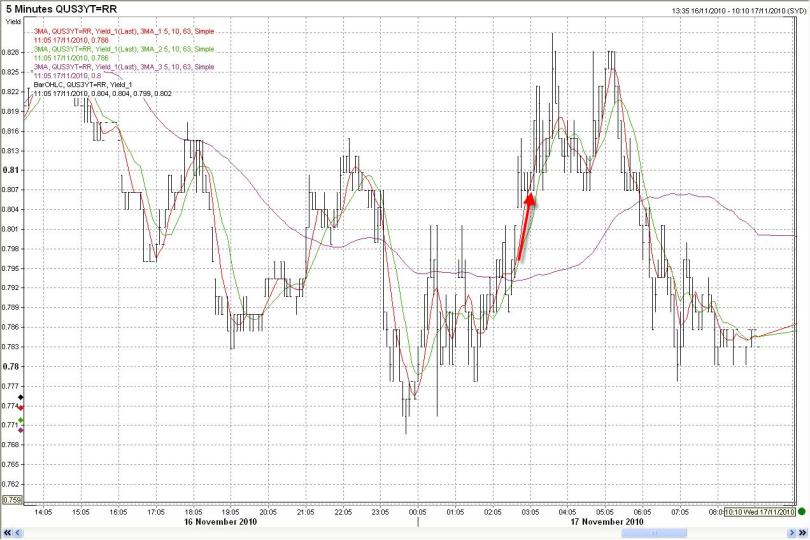810x540 pixels.
Task: Click the purple diamond marker on Y axis
Action: click(21, 429)
